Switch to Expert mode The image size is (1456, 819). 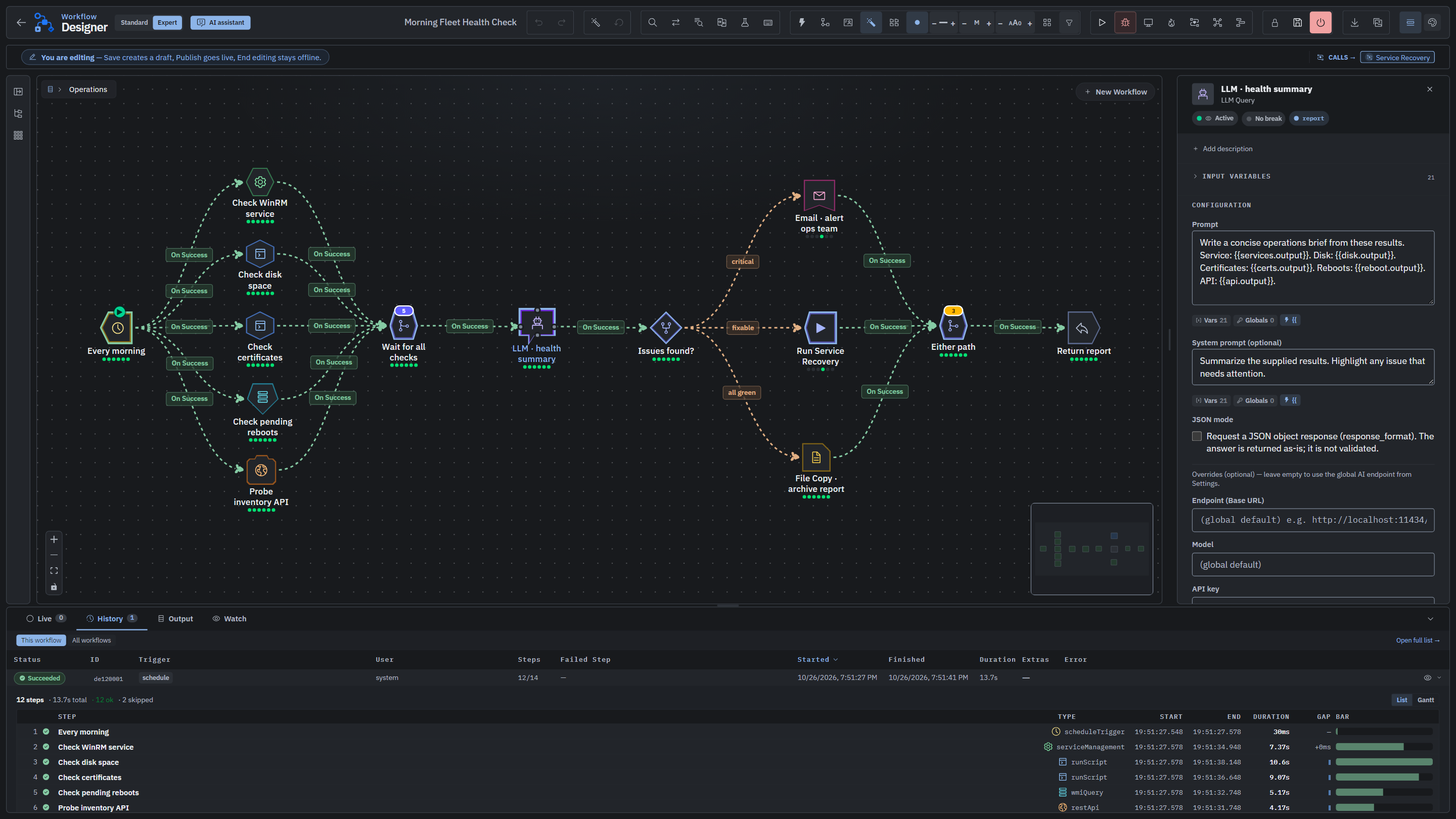167,23
